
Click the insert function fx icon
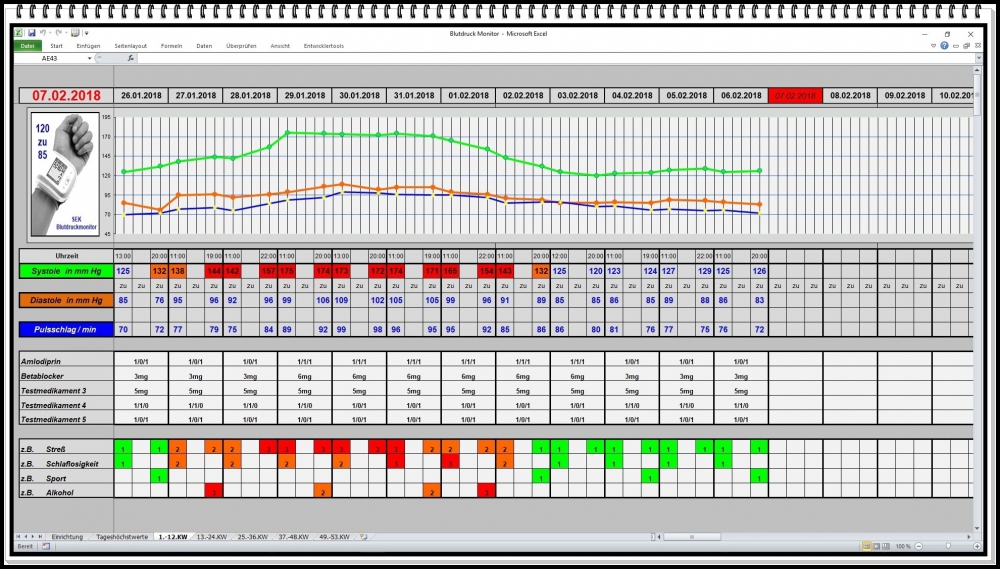[x=129, y=58]
